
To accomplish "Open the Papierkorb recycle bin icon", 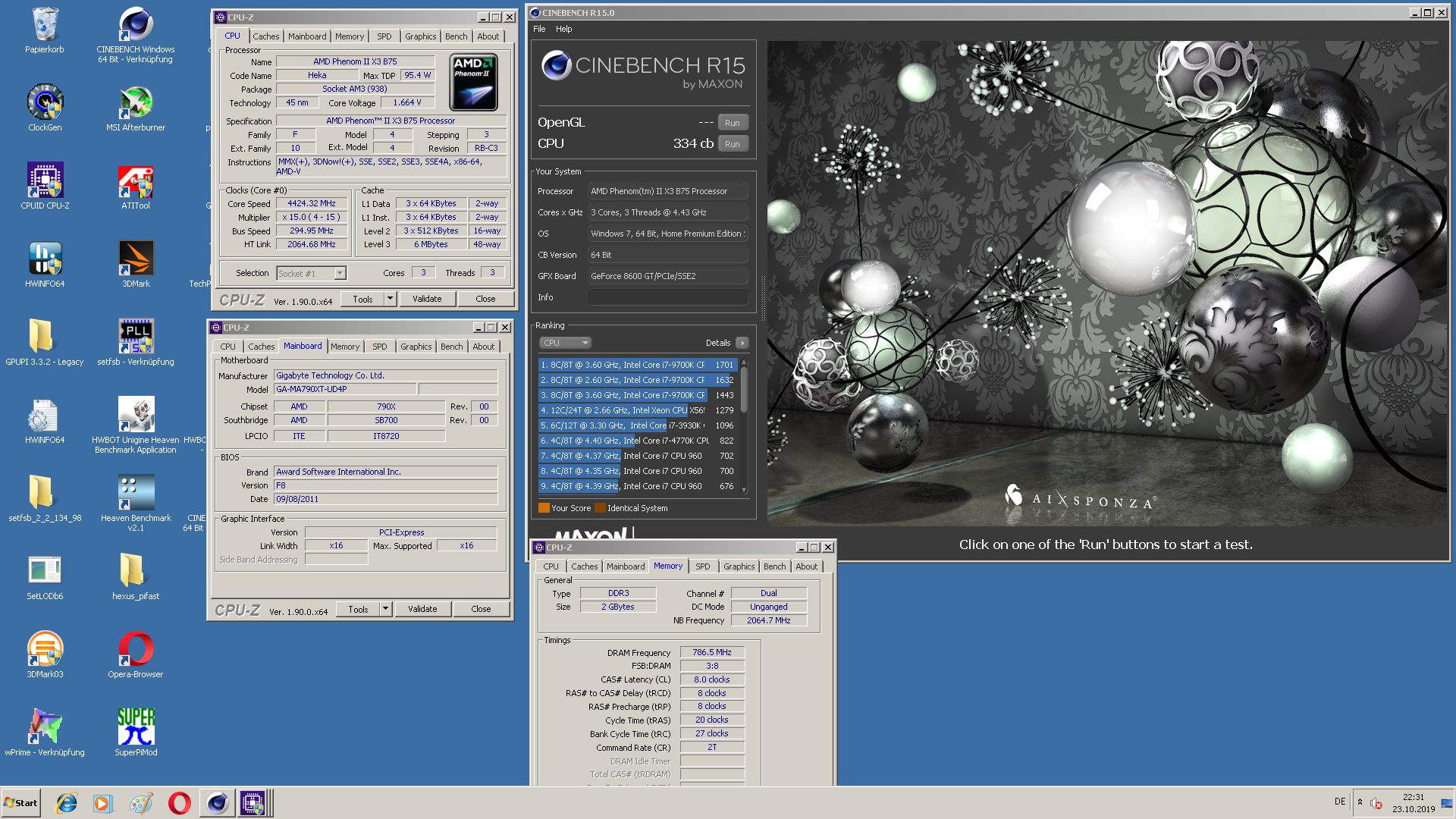I will pyautogui.click(x=45, y=30).
